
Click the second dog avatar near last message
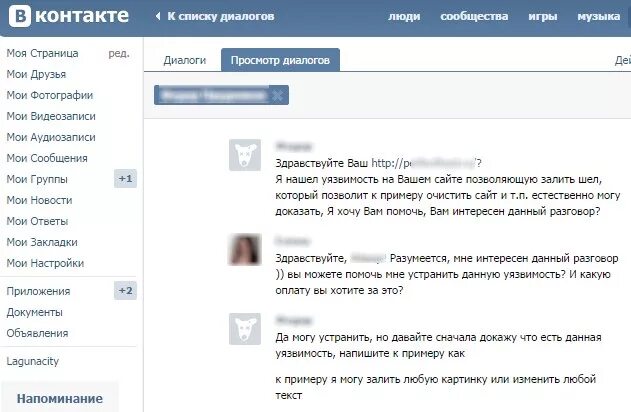pos(245,329)
